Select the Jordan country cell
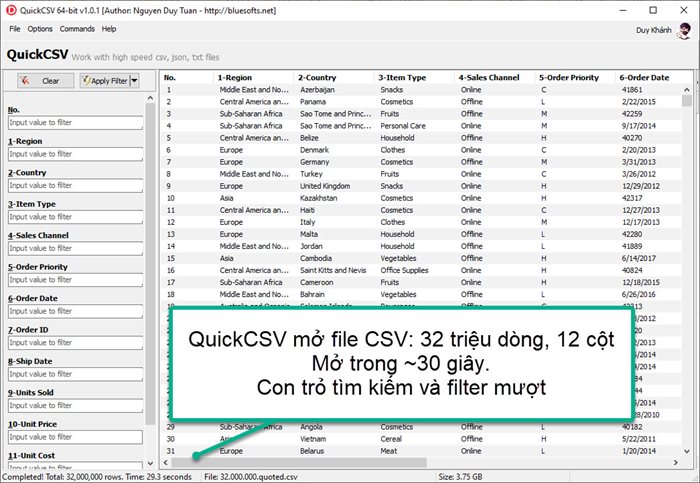The image size is (700, 483). 311,246
